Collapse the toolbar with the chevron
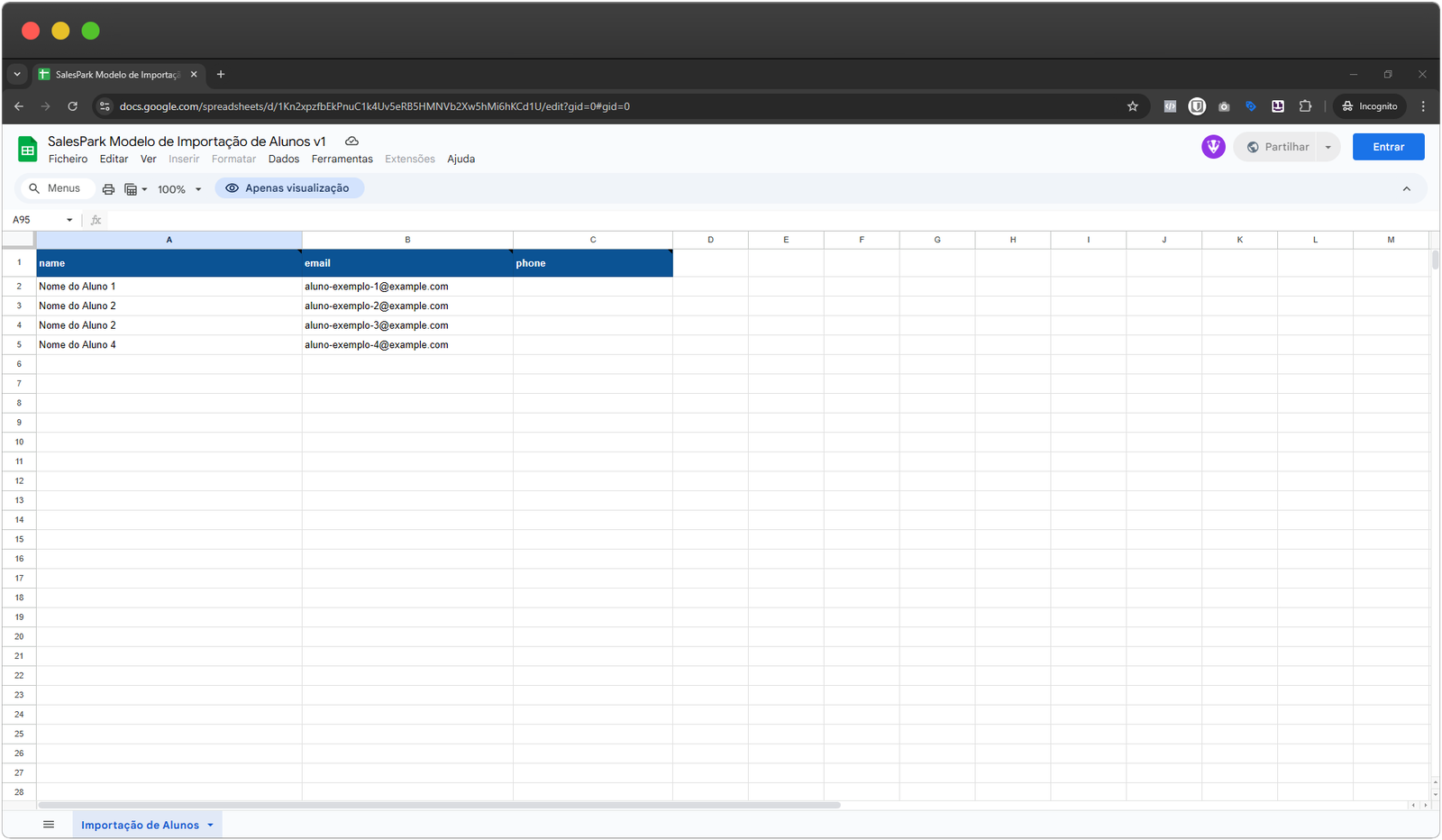Viewport: 1442px width, 840px height. click(1406, 189)
